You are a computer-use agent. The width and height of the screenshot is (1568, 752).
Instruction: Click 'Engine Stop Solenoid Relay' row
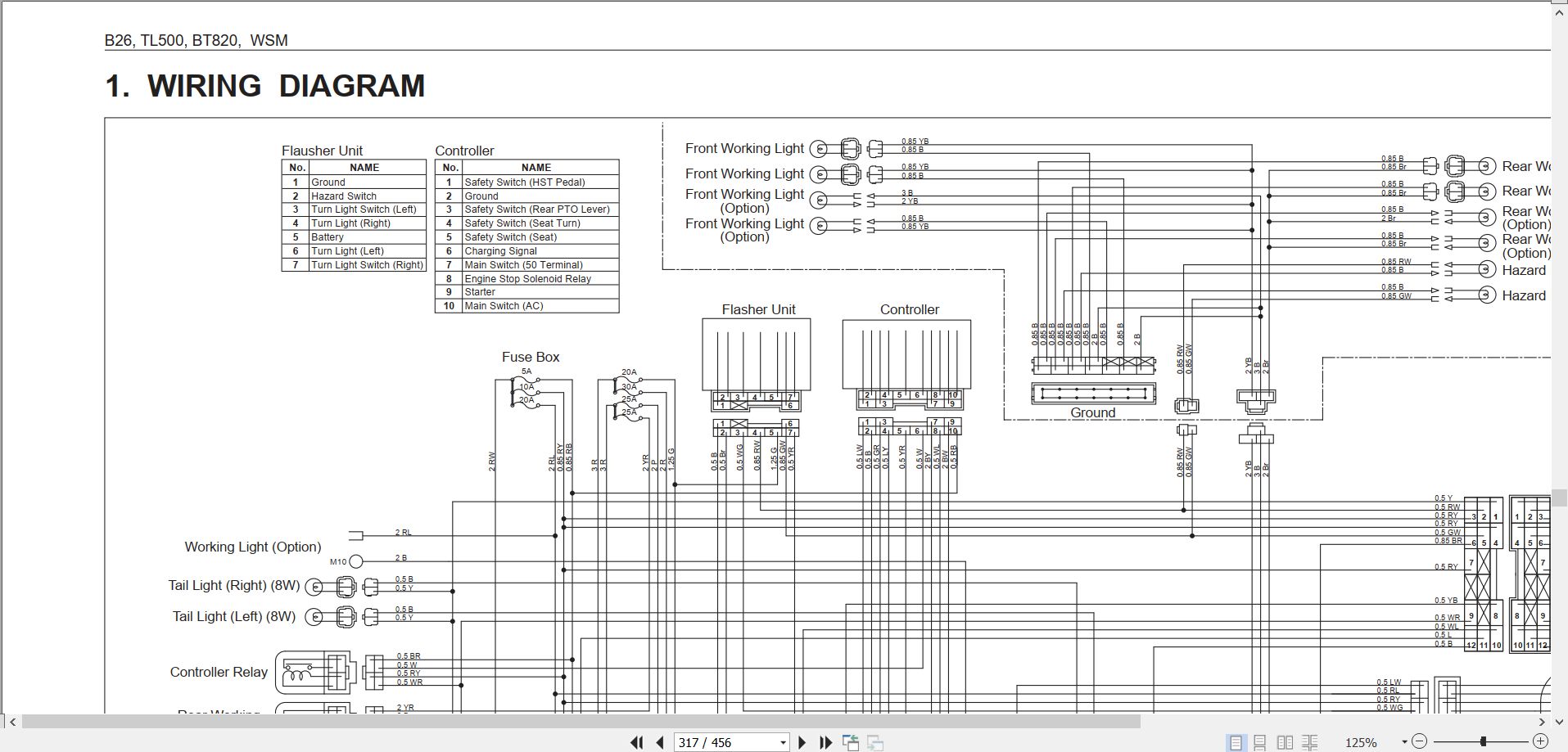[526, 279]
